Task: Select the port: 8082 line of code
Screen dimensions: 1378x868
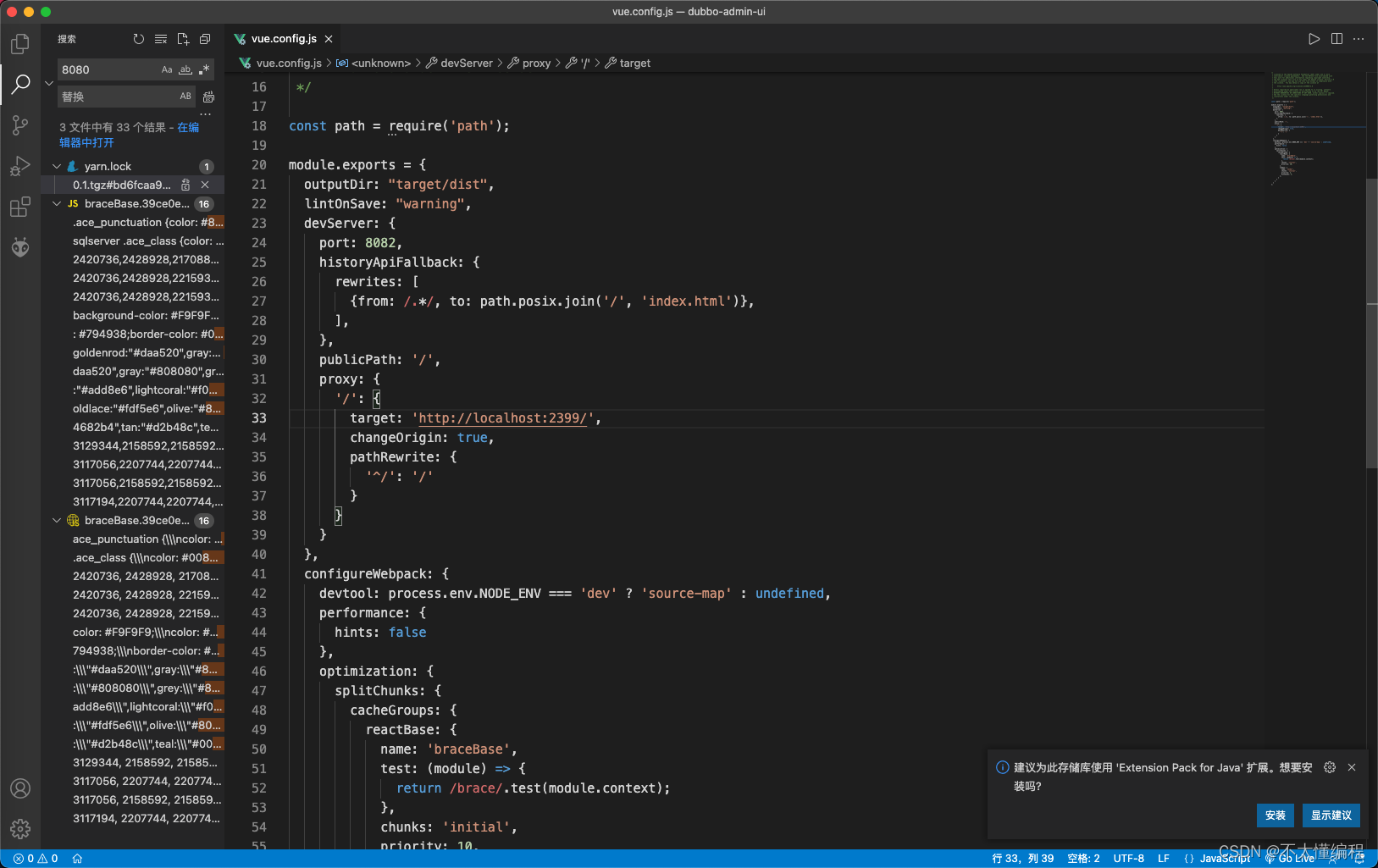Action: click(361, 243)
